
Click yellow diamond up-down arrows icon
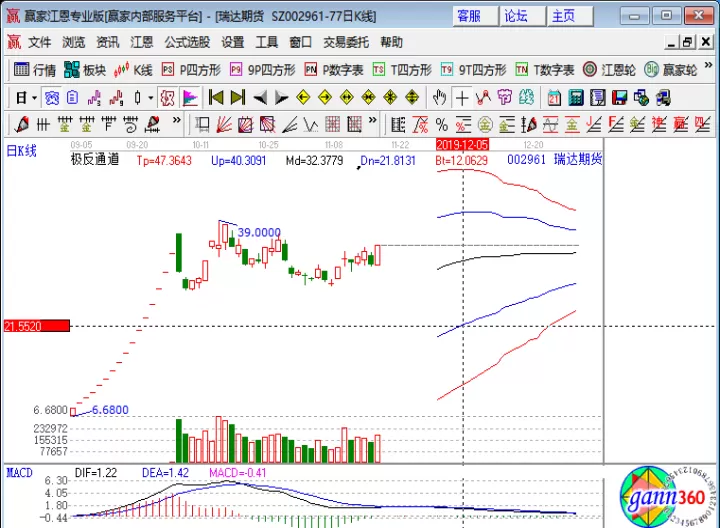[412, 97]
